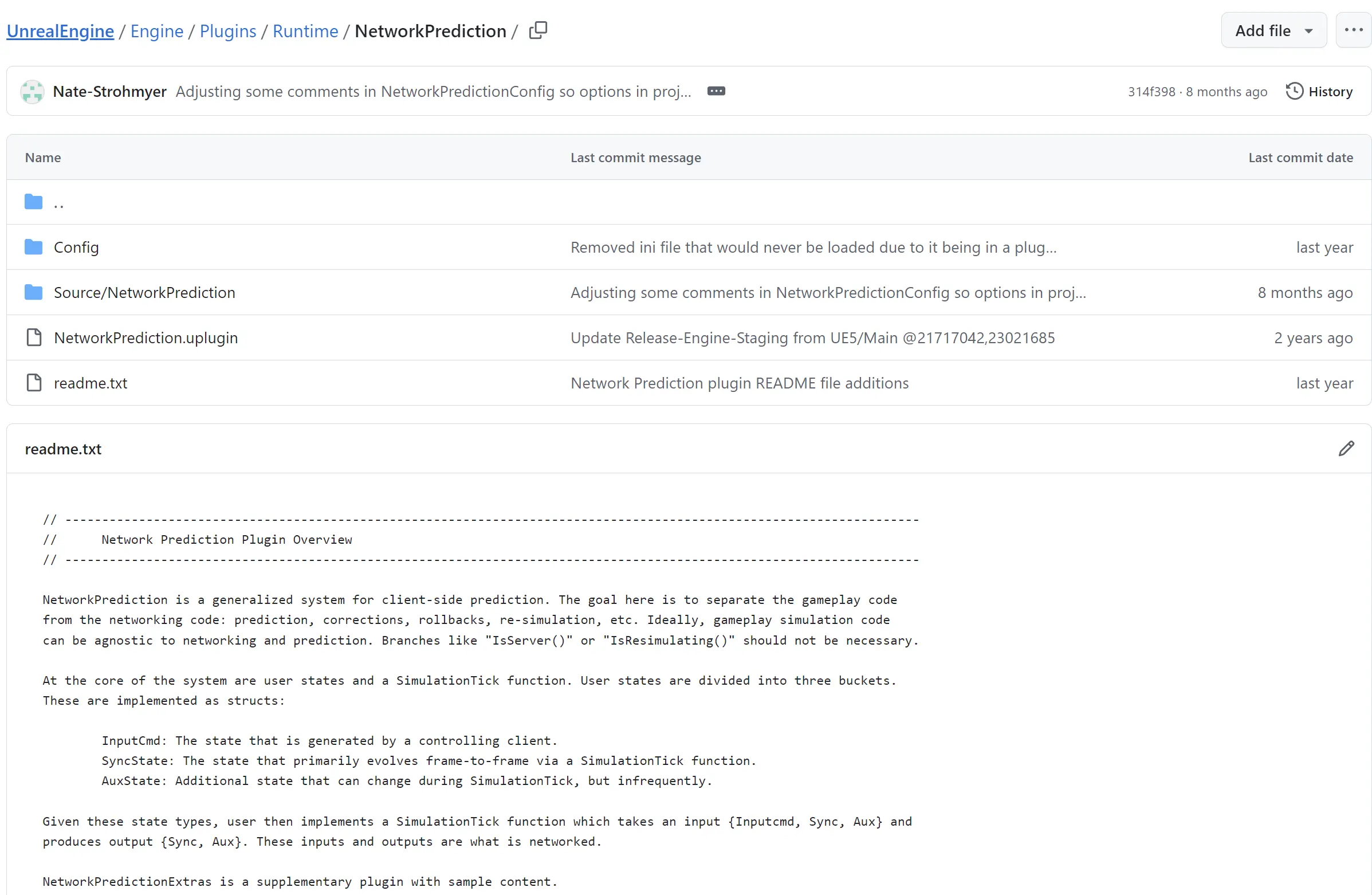
Task: Open the Add file dropdown
Action: (x=1273, y=30)
